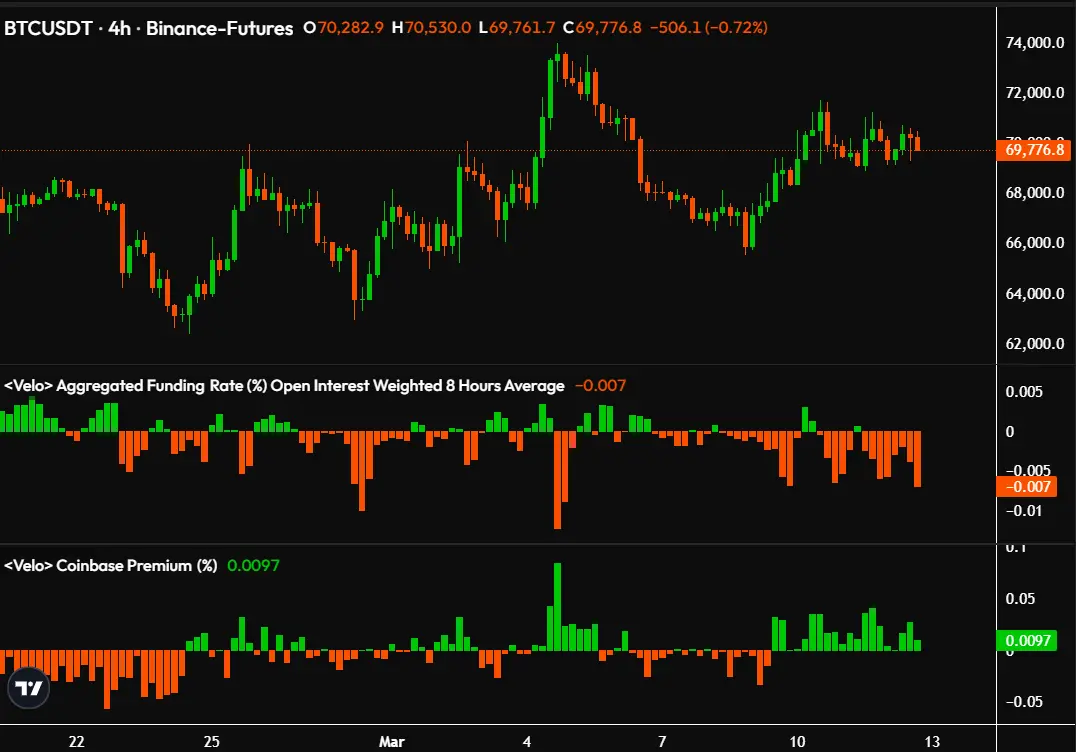The image size is (1076, 752).
Task: Click date label 4 on time axis
Action: pyautogui.click(x=526, y=742)
